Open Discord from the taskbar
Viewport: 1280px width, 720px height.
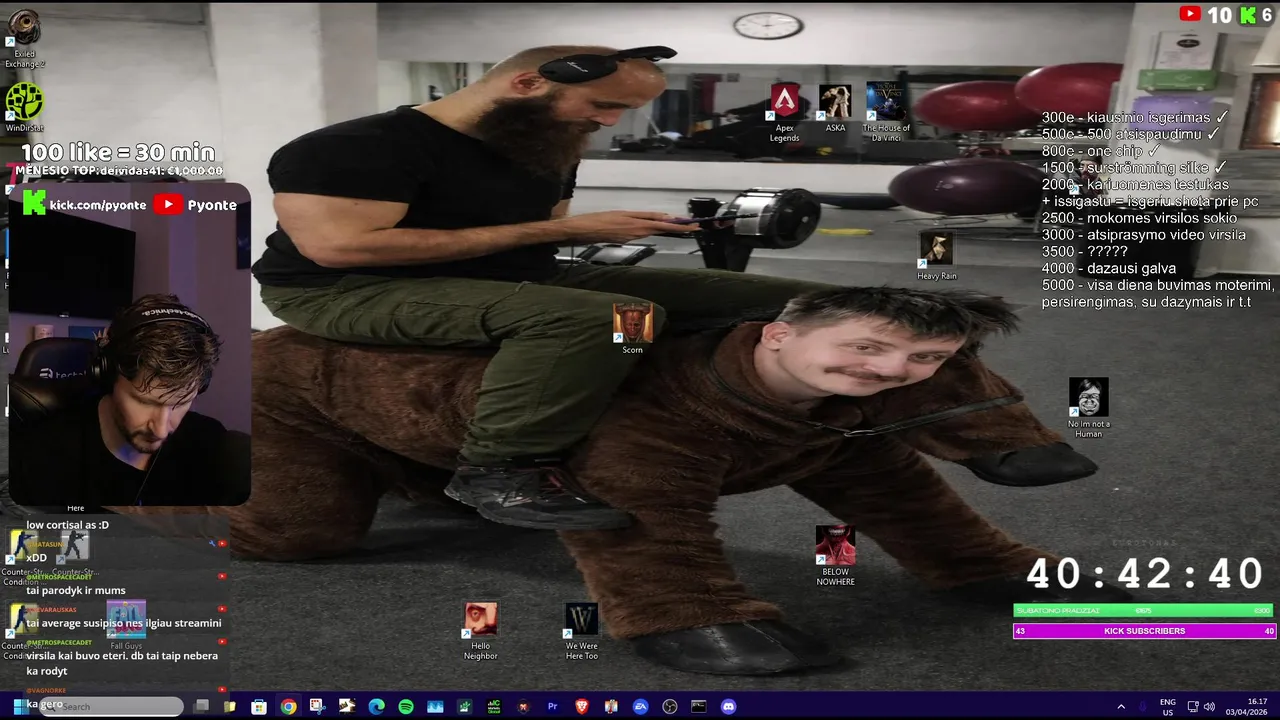coord(728,706)
